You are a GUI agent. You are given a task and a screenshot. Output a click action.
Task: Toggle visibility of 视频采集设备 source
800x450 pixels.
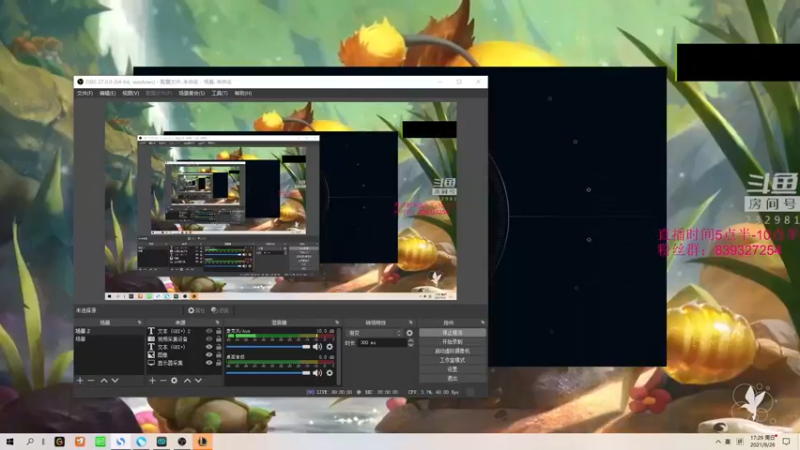pos(209,339)
